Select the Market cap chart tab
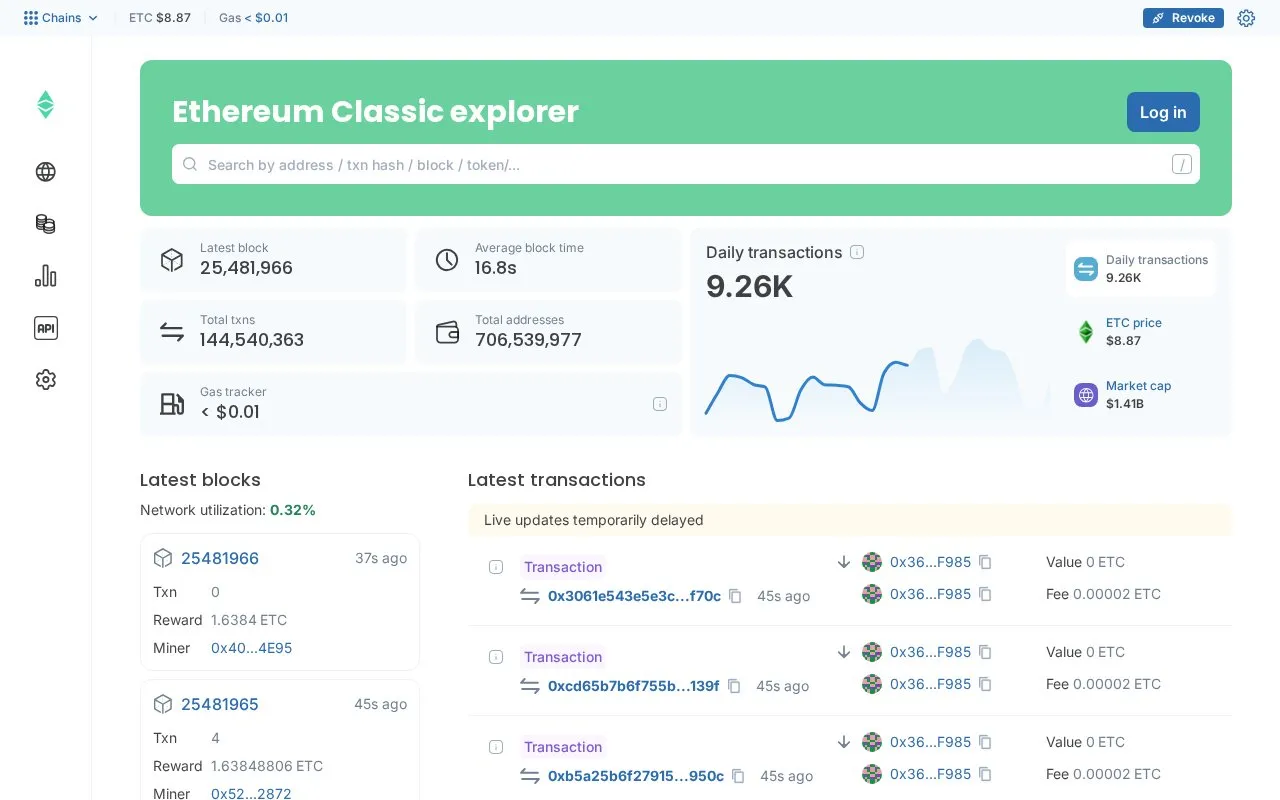 tap(1141, 394)
